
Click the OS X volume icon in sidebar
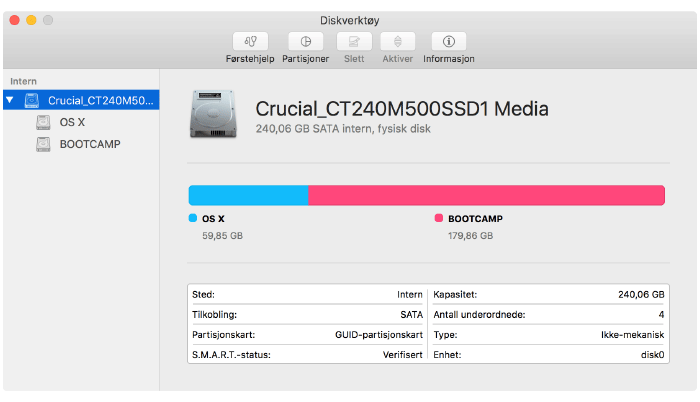(x=43, y=122)
